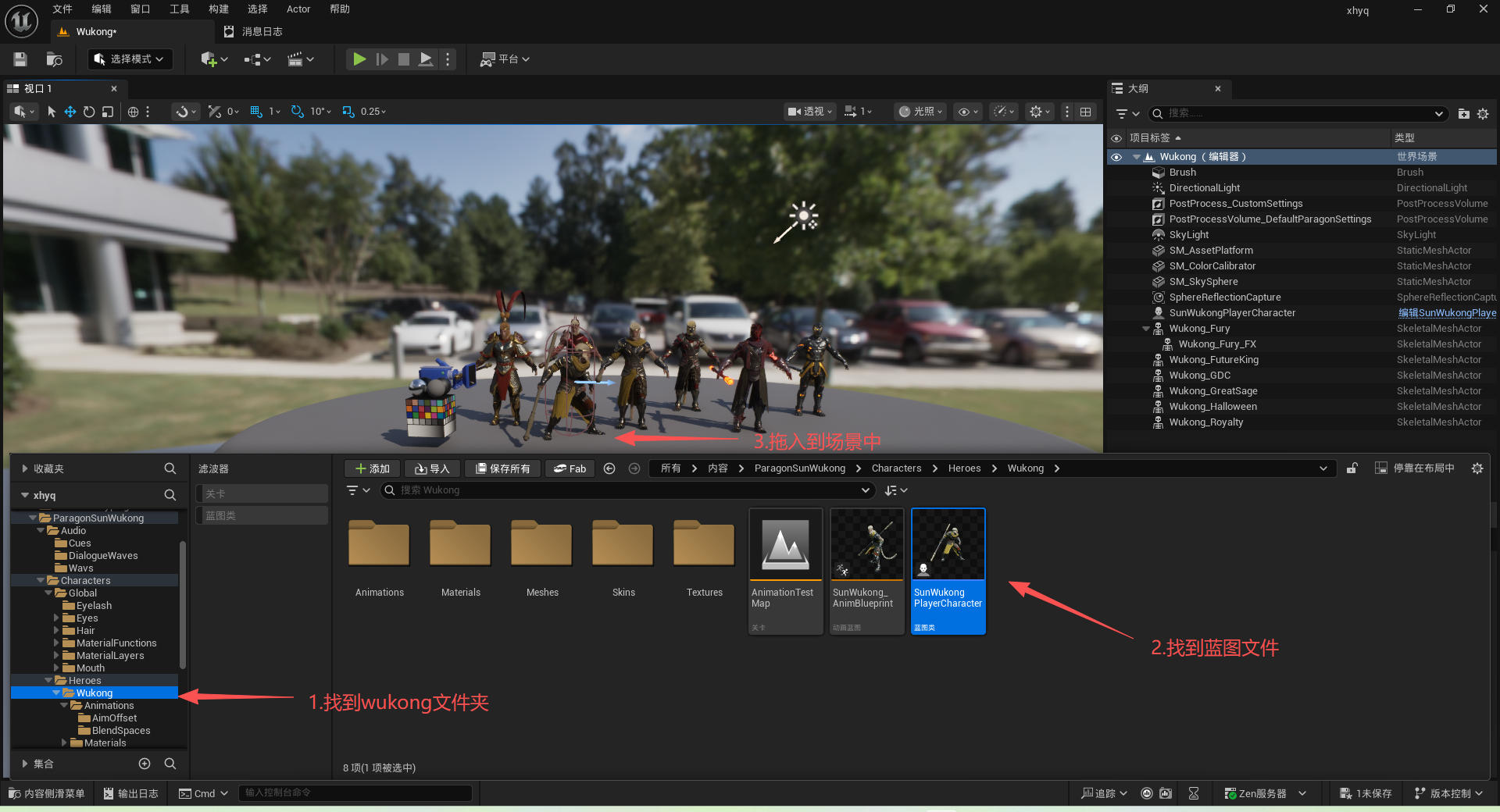Activate the Rotate tool in viewport
1500x812 pixels.
click(89, 112)
